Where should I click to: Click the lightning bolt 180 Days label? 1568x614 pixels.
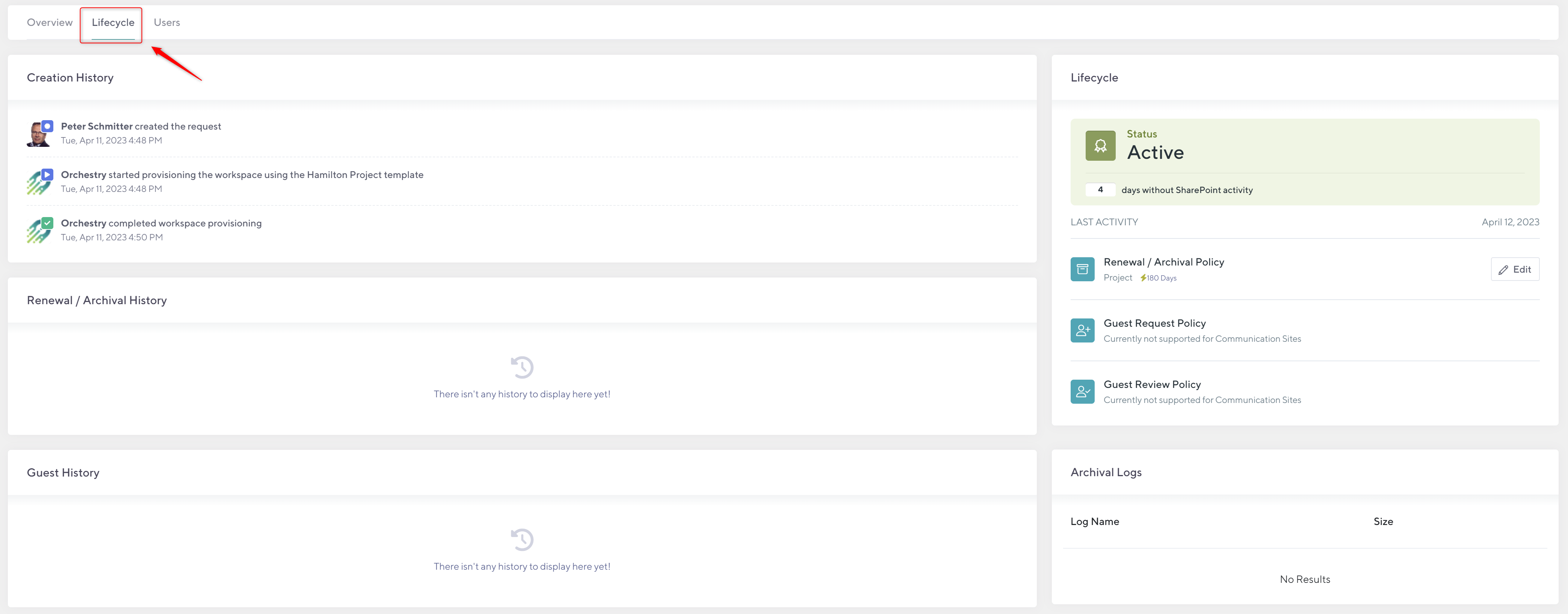pos(1159,278)
